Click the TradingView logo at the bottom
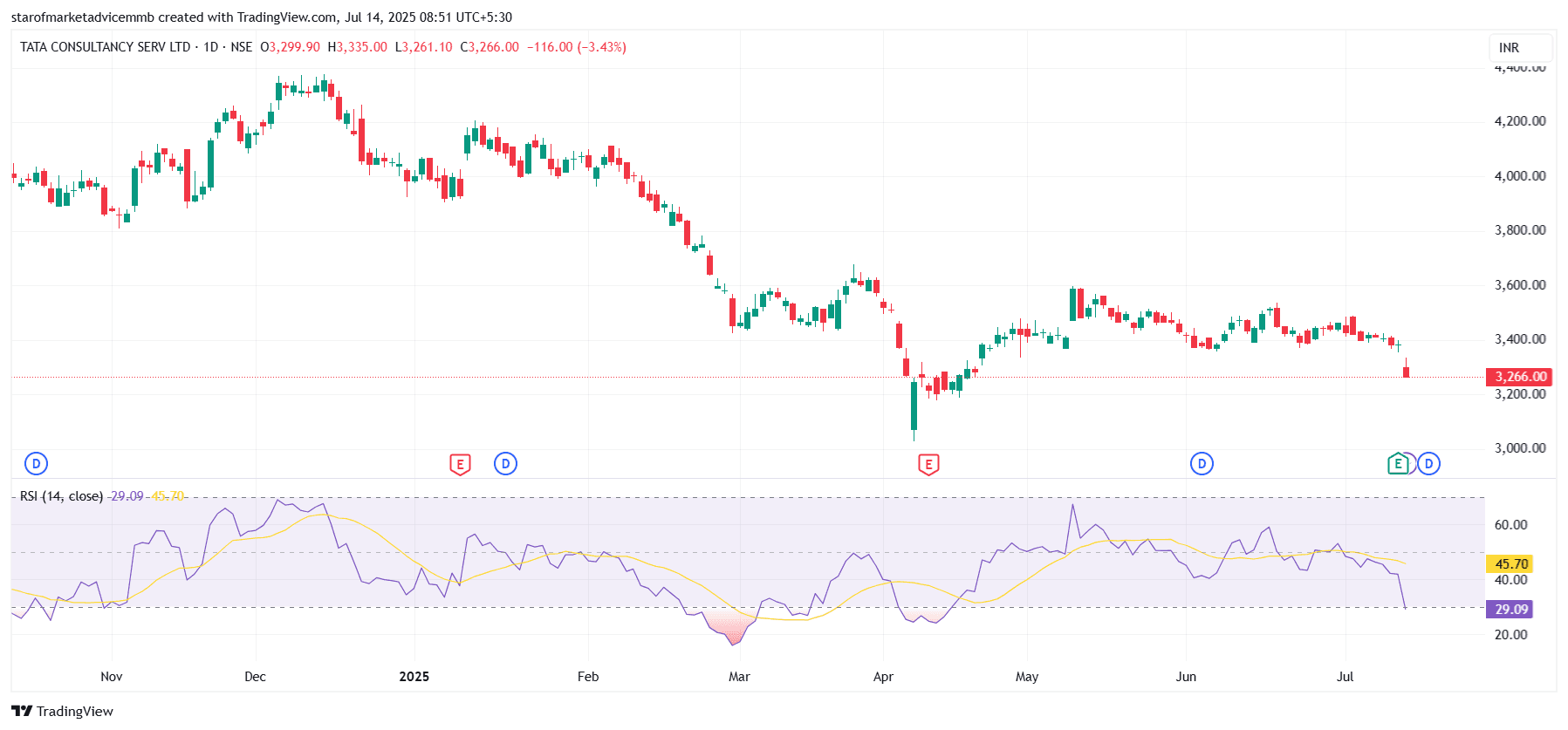This screenshot has height=730, width=1568. pos(62,711)
